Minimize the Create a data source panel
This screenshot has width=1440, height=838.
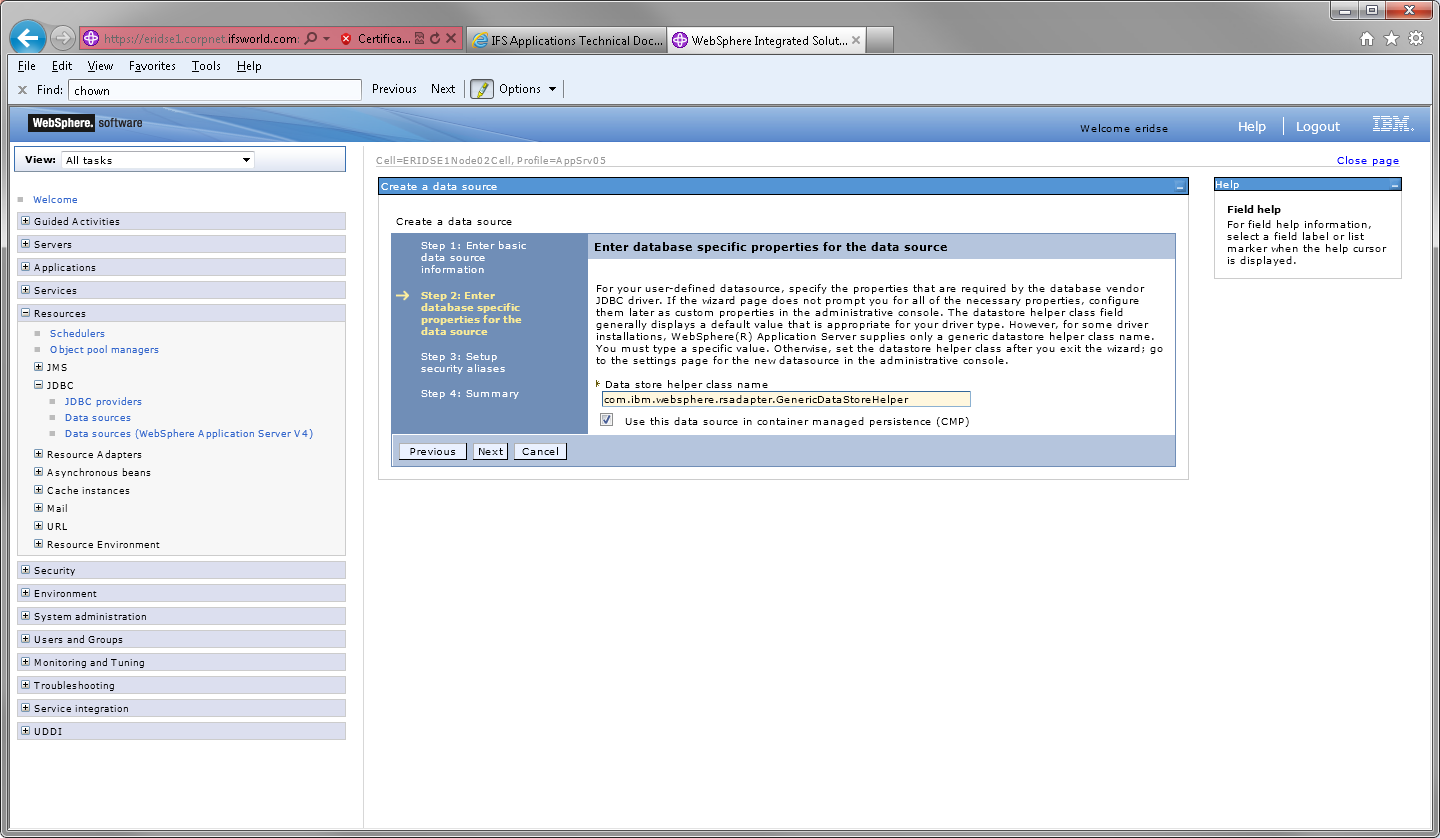click(1180, 187)
